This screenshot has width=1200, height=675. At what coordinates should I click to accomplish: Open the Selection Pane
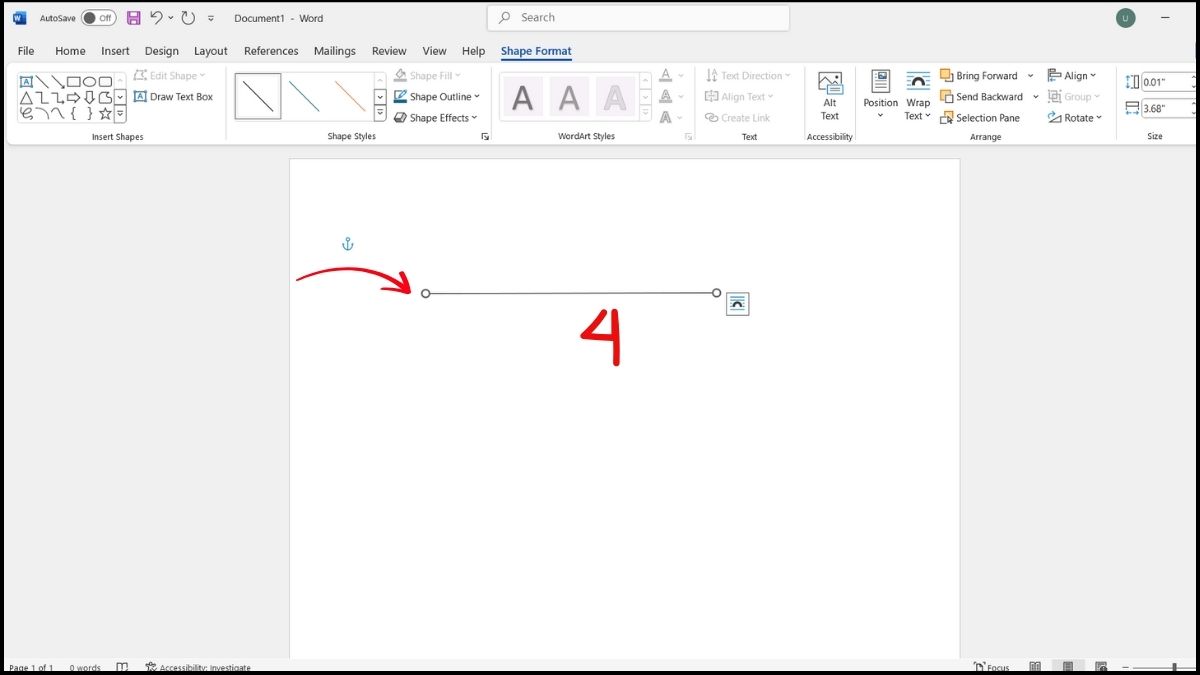click(980, 118)
